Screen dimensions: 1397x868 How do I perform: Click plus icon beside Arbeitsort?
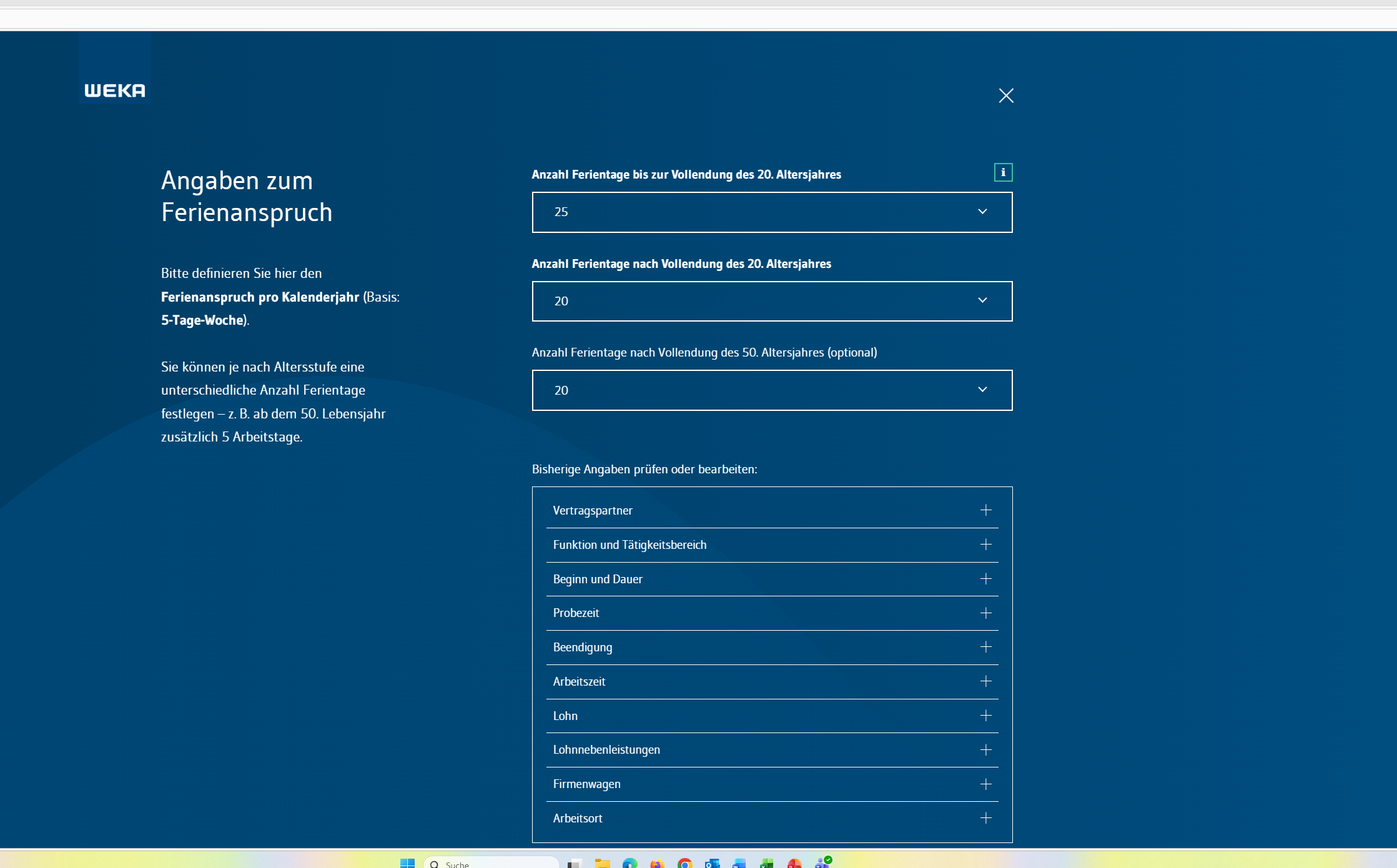point(985,818)
